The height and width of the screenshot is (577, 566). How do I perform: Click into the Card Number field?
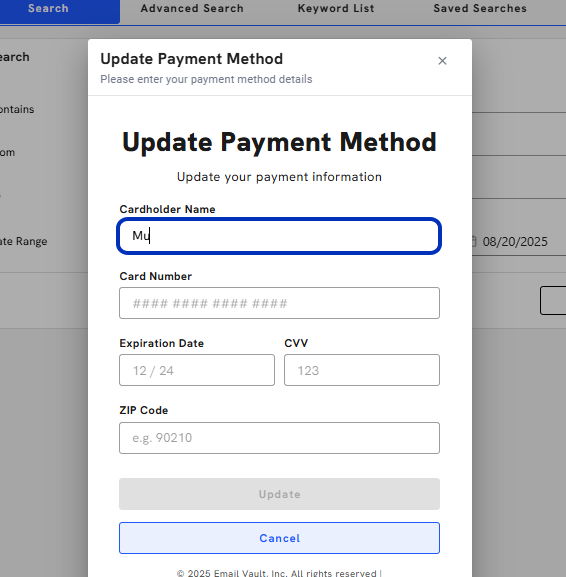point(279,303)
